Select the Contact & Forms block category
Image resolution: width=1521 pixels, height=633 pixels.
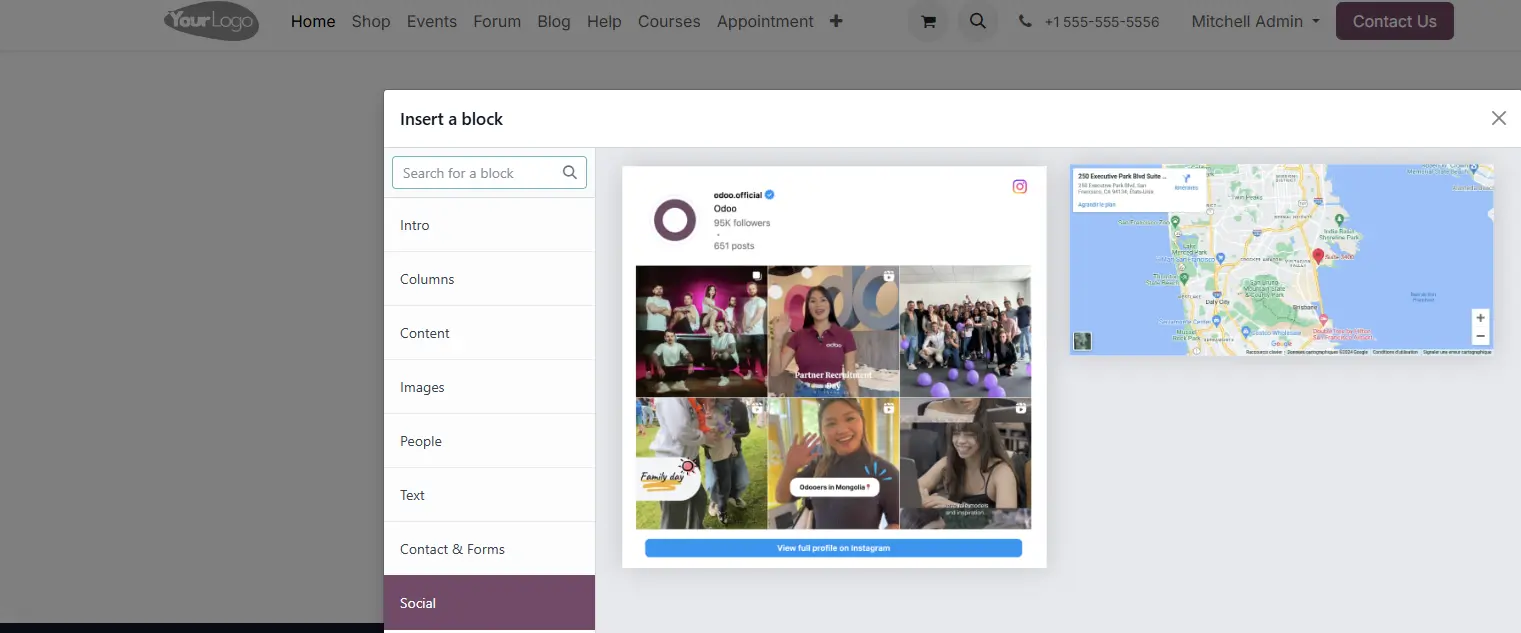[490, 549]
